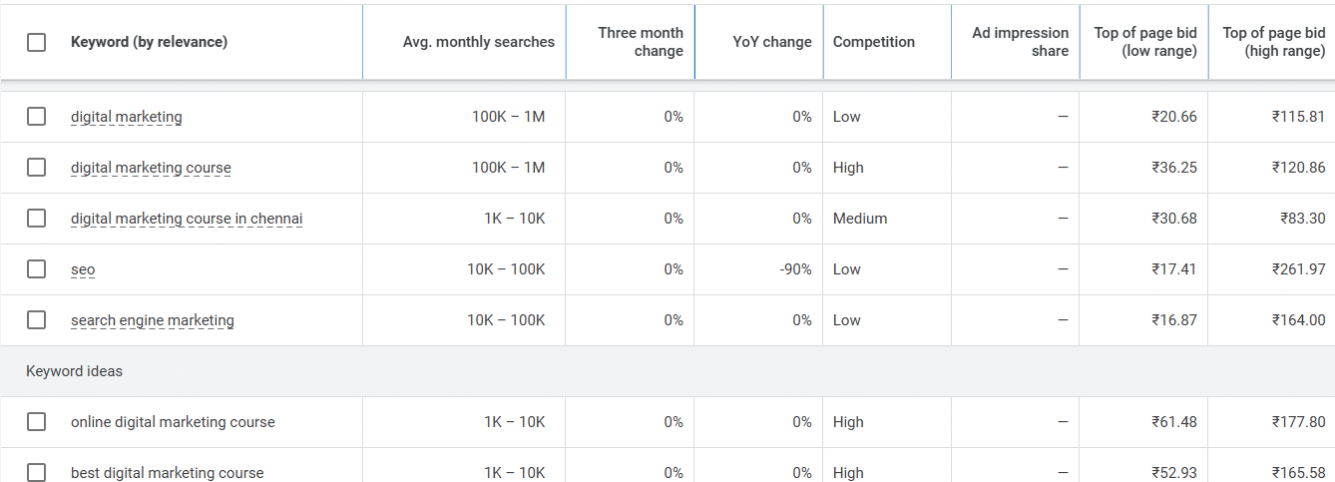Screen dimensions: 1335x482
Task: Click the Three month change column header
Action: tap(641, 42)
